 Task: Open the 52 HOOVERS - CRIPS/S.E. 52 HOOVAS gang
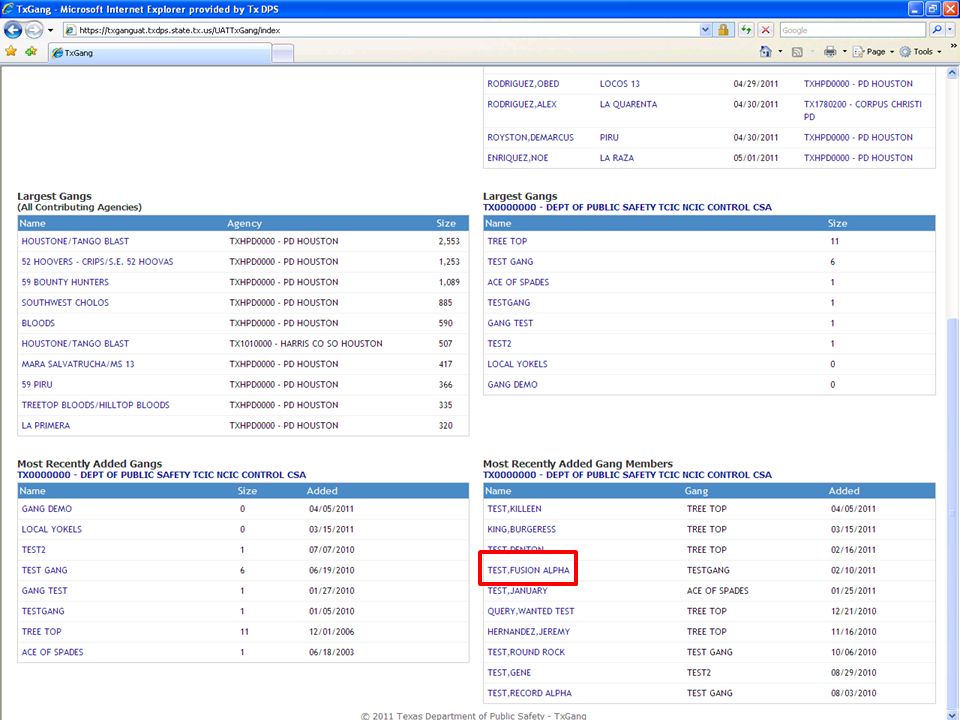point(97,261)
